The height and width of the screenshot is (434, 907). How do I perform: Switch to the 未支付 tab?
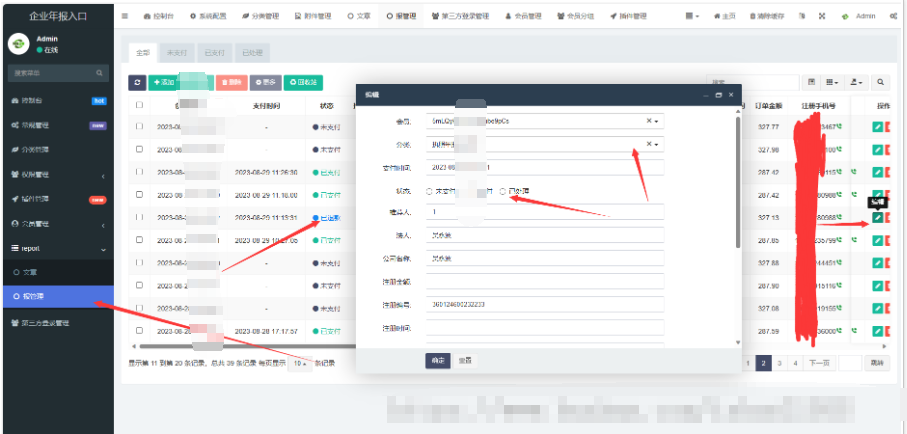[x=177, y=52]
